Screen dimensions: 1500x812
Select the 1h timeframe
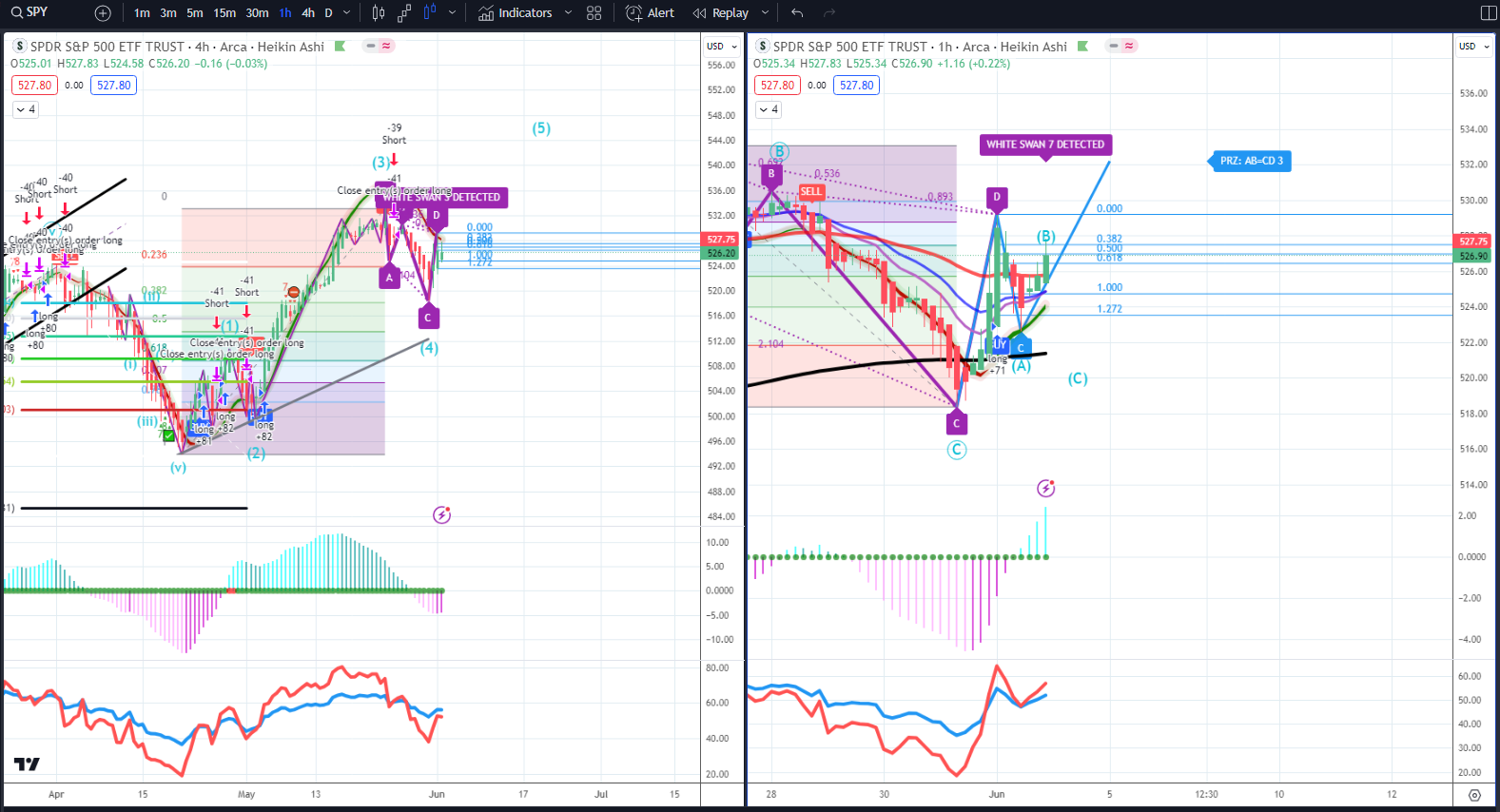click(x=285, y=13)
